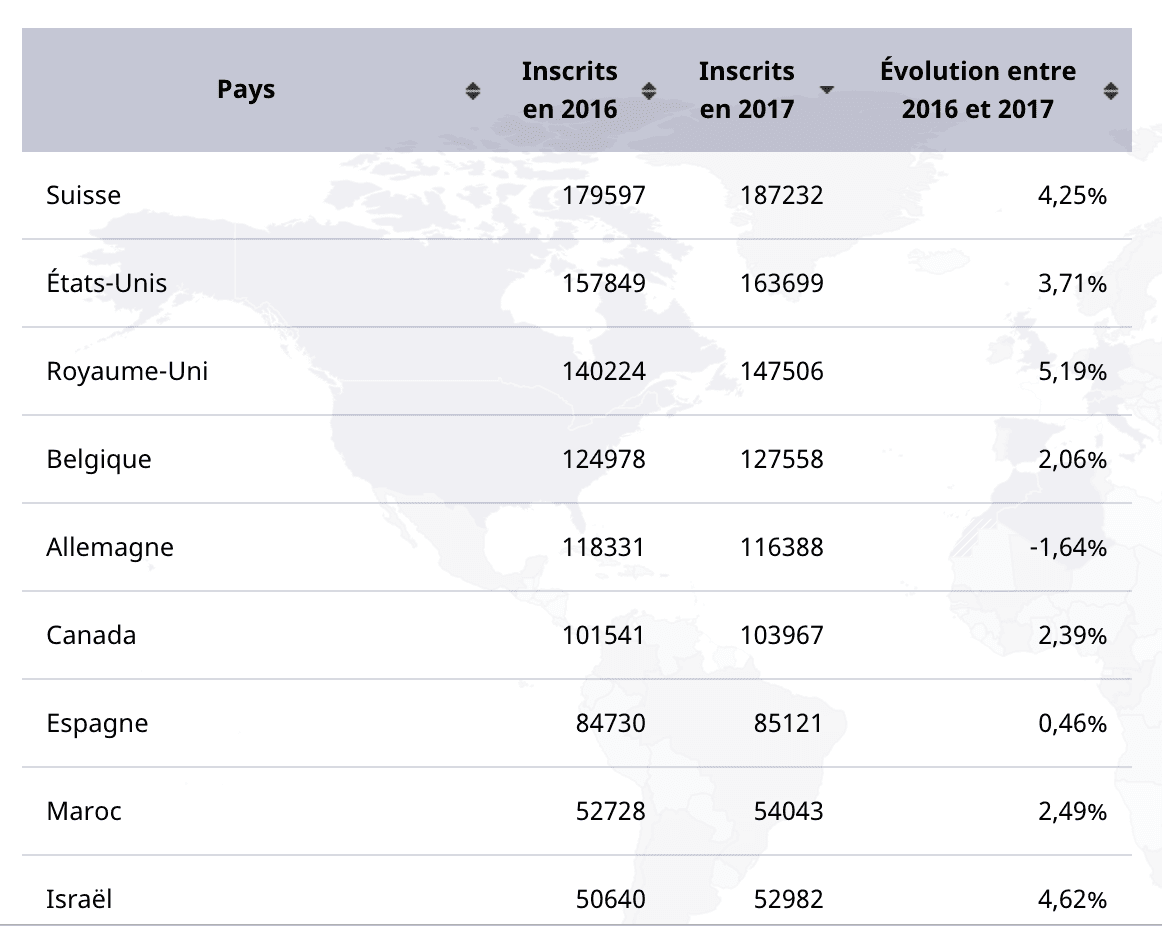Pick the Belgique country cell
This screenshot has width=1162, height=926.
tap(99, 459)
